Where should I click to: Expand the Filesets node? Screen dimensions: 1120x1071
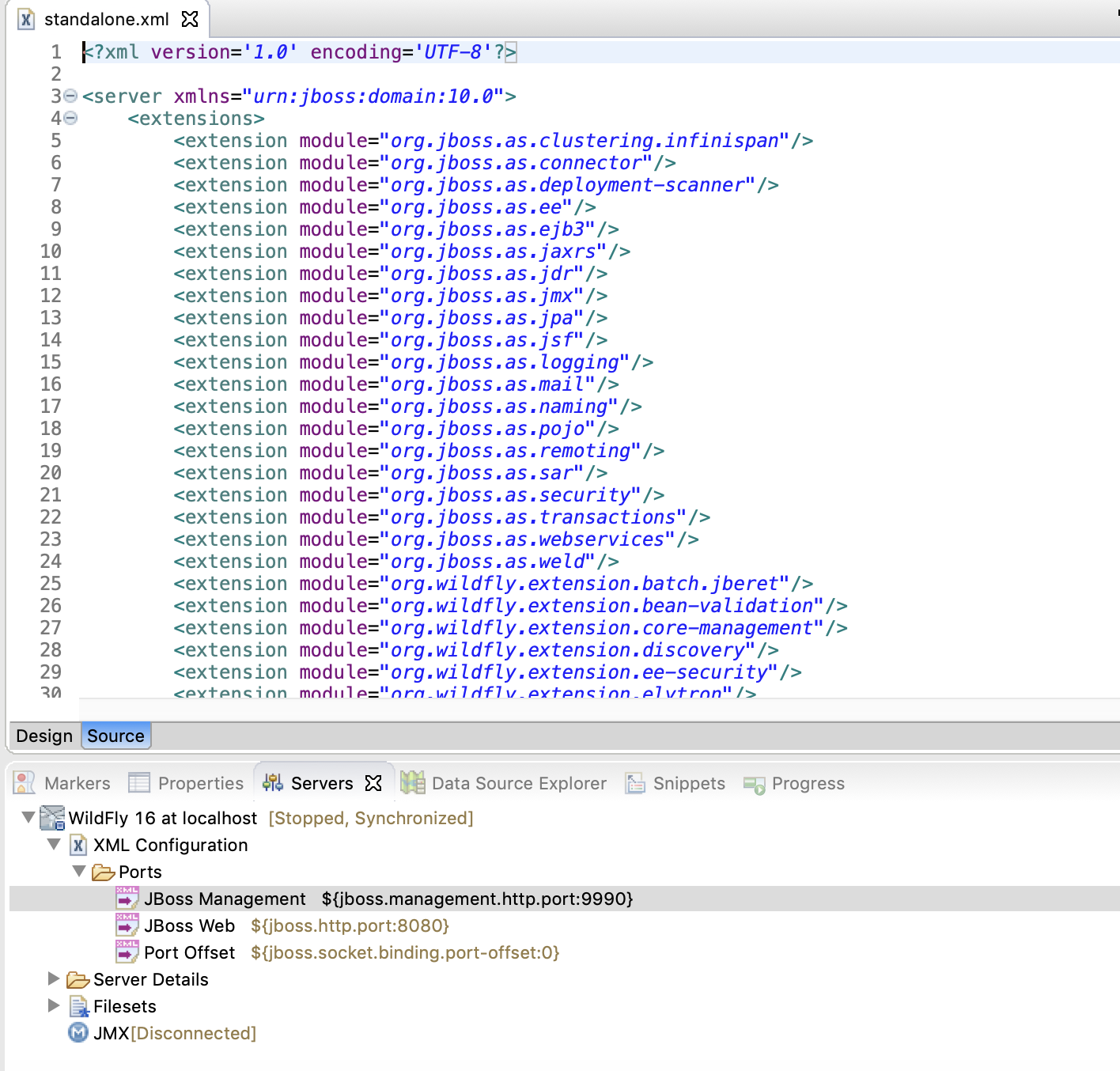pyautogui.click(x=54, y=1005)
